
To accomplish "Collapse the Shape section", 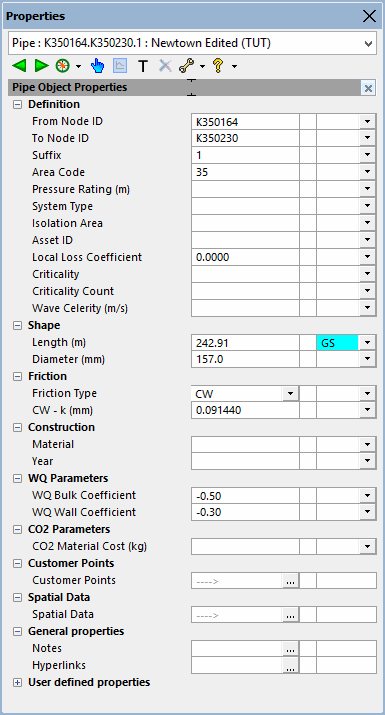I will pyautogui.click(x=17, y=326).
